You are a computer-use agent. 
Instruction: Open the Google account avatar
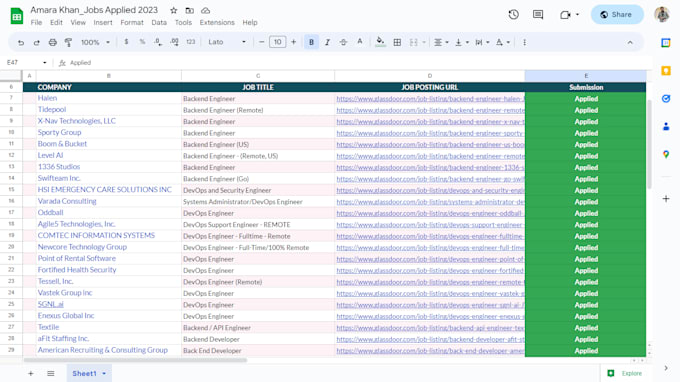662,15
